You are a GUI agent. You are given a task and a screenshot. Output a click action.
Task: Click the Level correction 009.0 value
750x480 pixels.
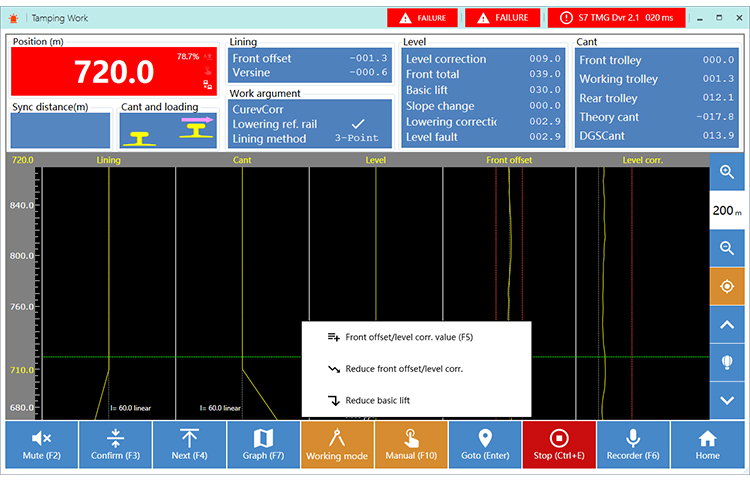click(545, 59)
